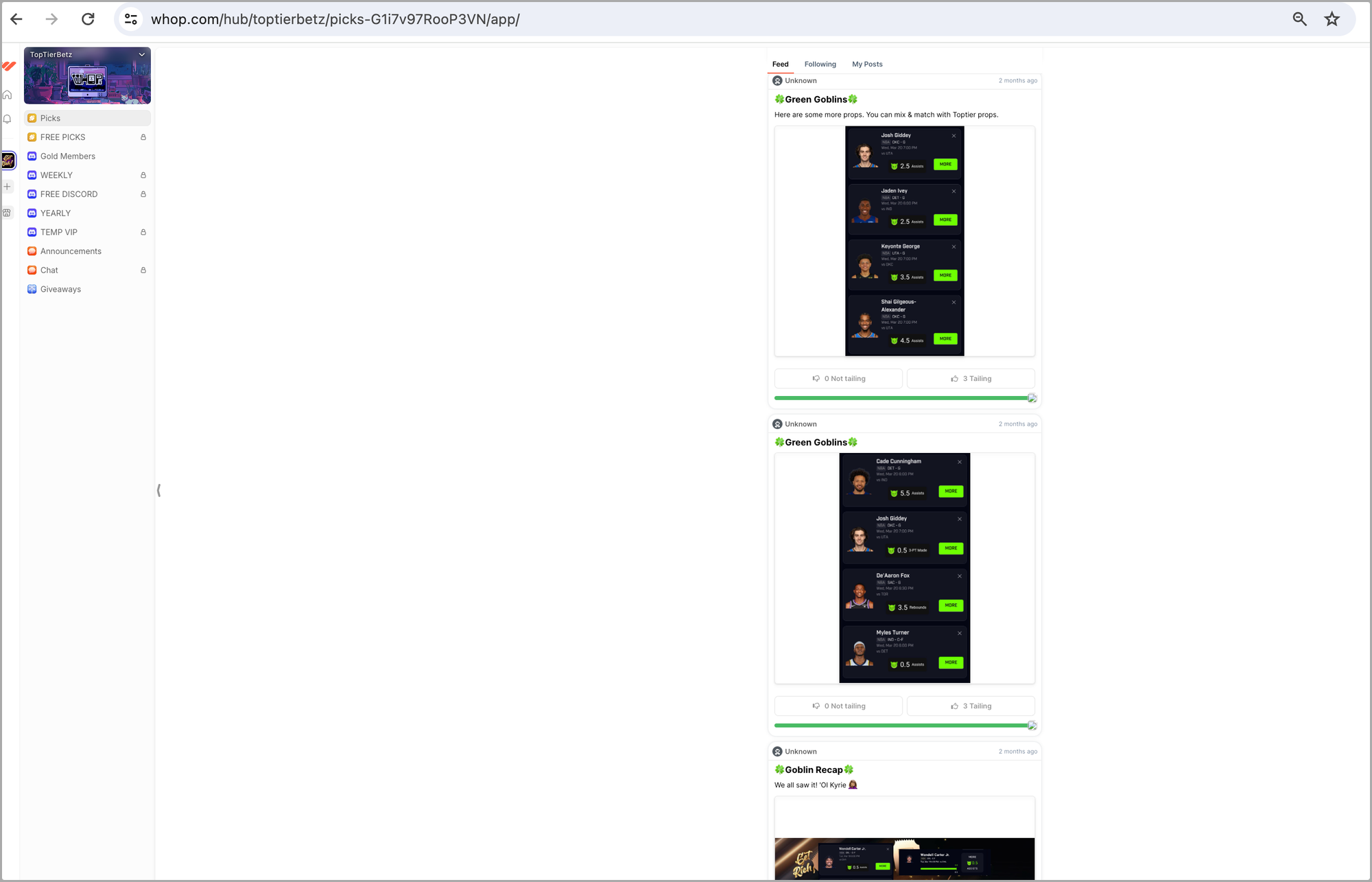The image size is (1372, 882).
Task: Click the Whop logo icon in left rail
Action: click(x=8, y=66)
